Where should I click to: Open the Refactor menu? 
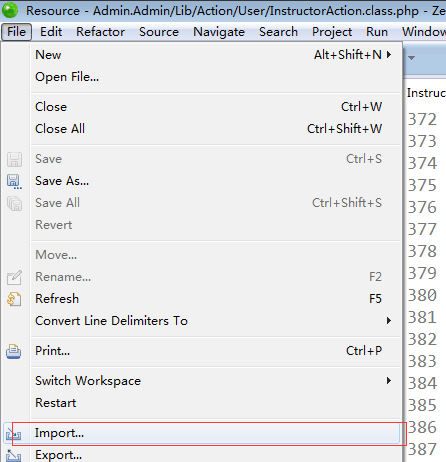[x=101, y=32]
